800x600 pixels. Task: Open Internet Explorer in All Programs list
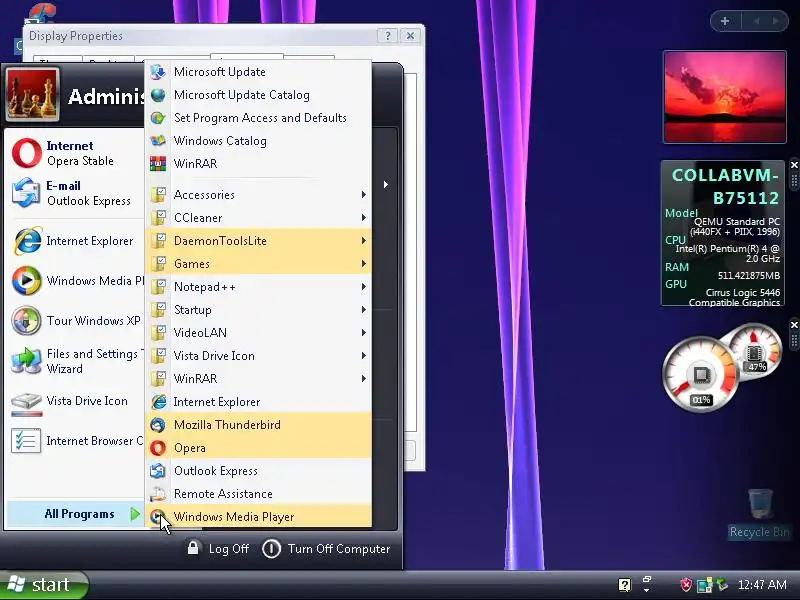pyautogui.click(x=259, y=402)
